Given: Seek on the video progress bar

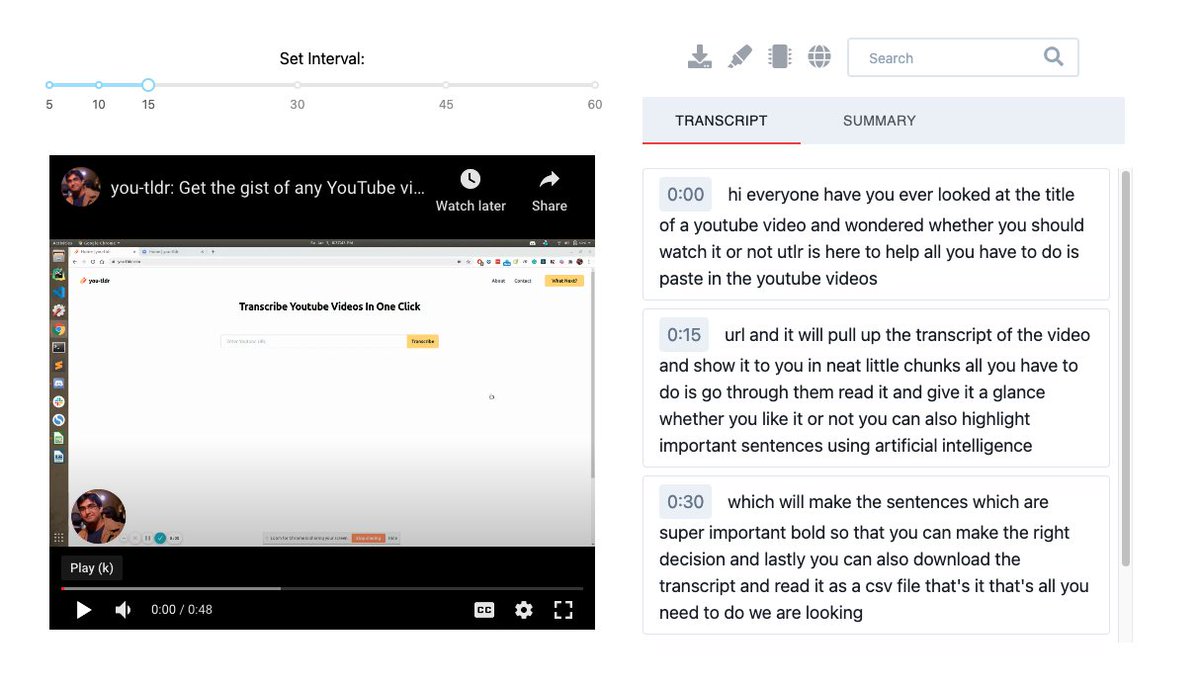Looking at the screenshot, I should [322, 588].
